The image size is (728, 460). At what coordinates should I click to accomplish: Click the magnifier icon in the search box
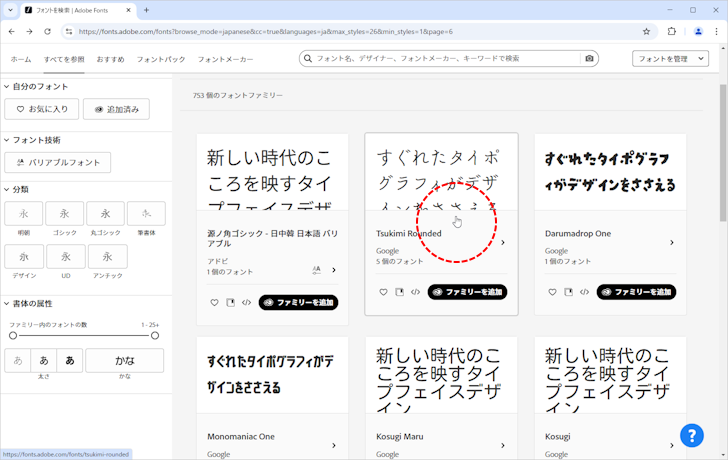click(307, 58)
